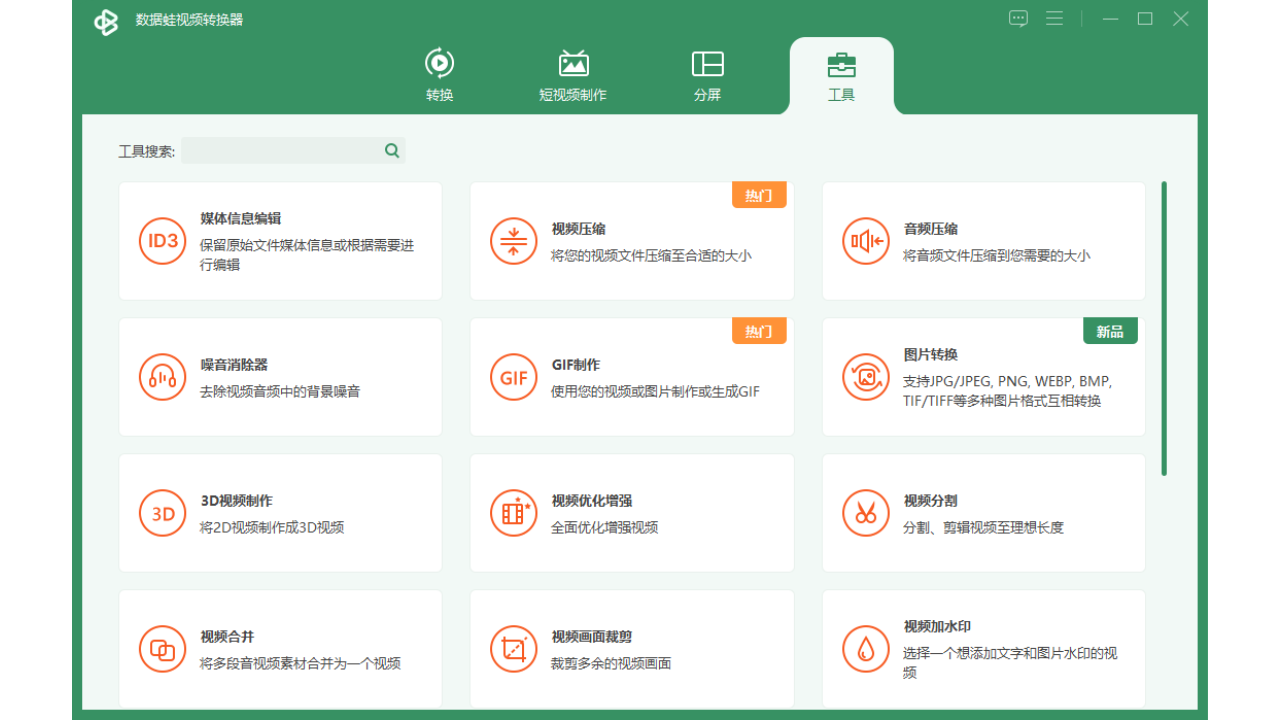Select the video split scissors icon
The width and height of the screenshot is (1280, 720).
[866, 513]
